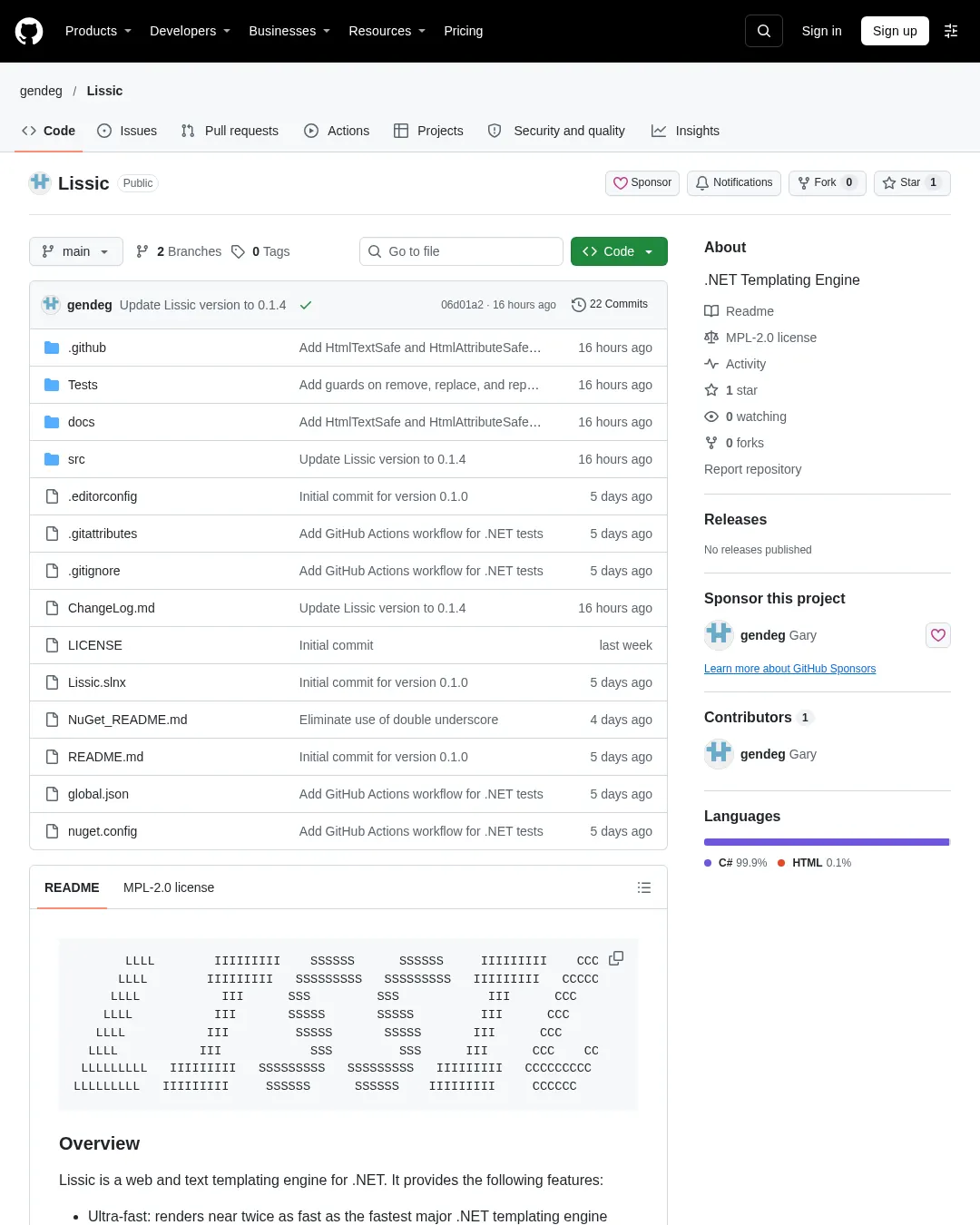Switch to the Issues tab

pos(127,131)
